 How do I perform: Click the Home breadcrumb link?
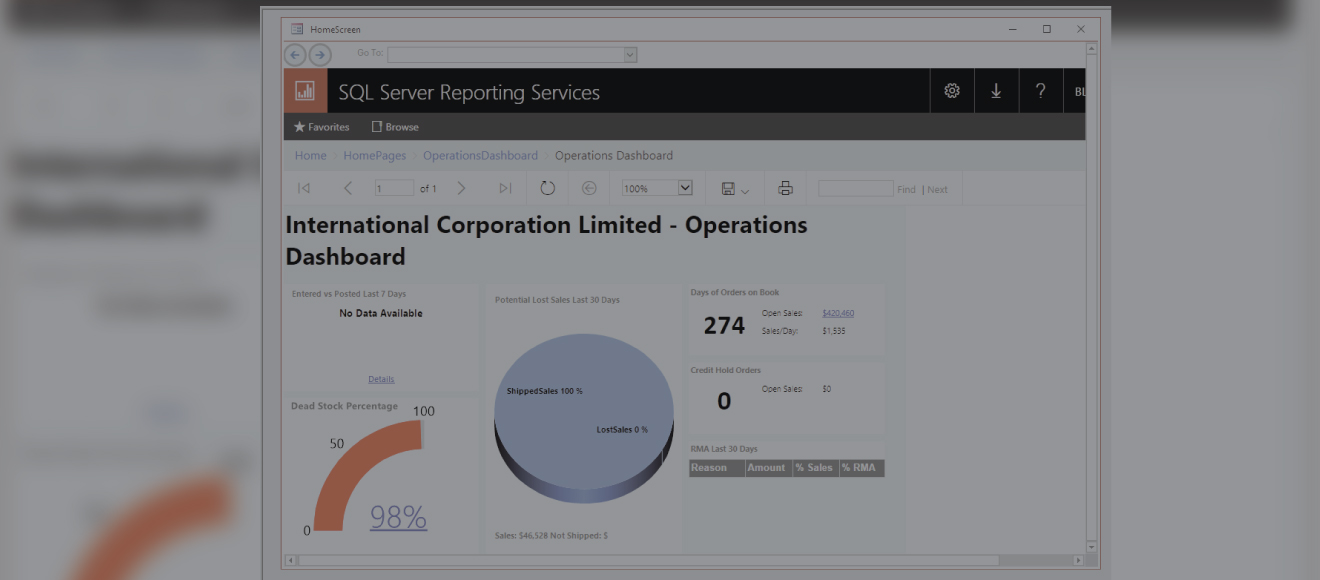[310, 155]
